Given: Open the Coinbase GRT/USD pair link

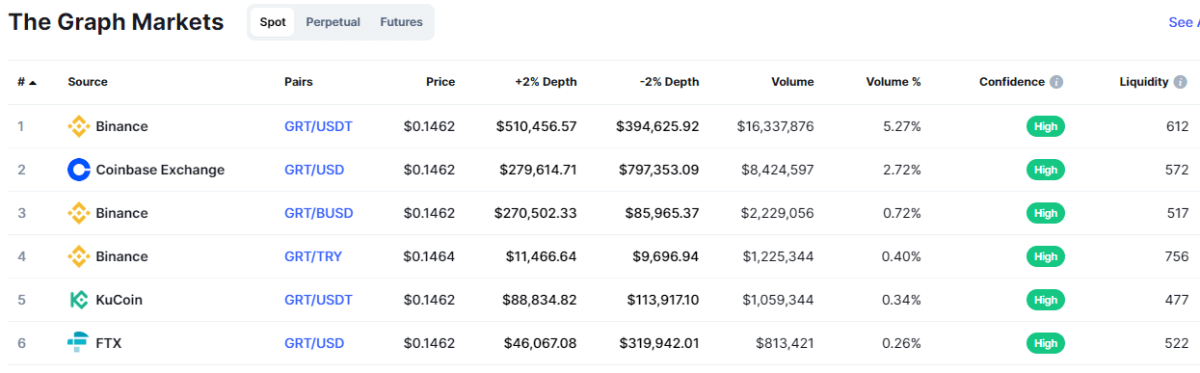Looking at the screenshot, I should coord(314,170).
